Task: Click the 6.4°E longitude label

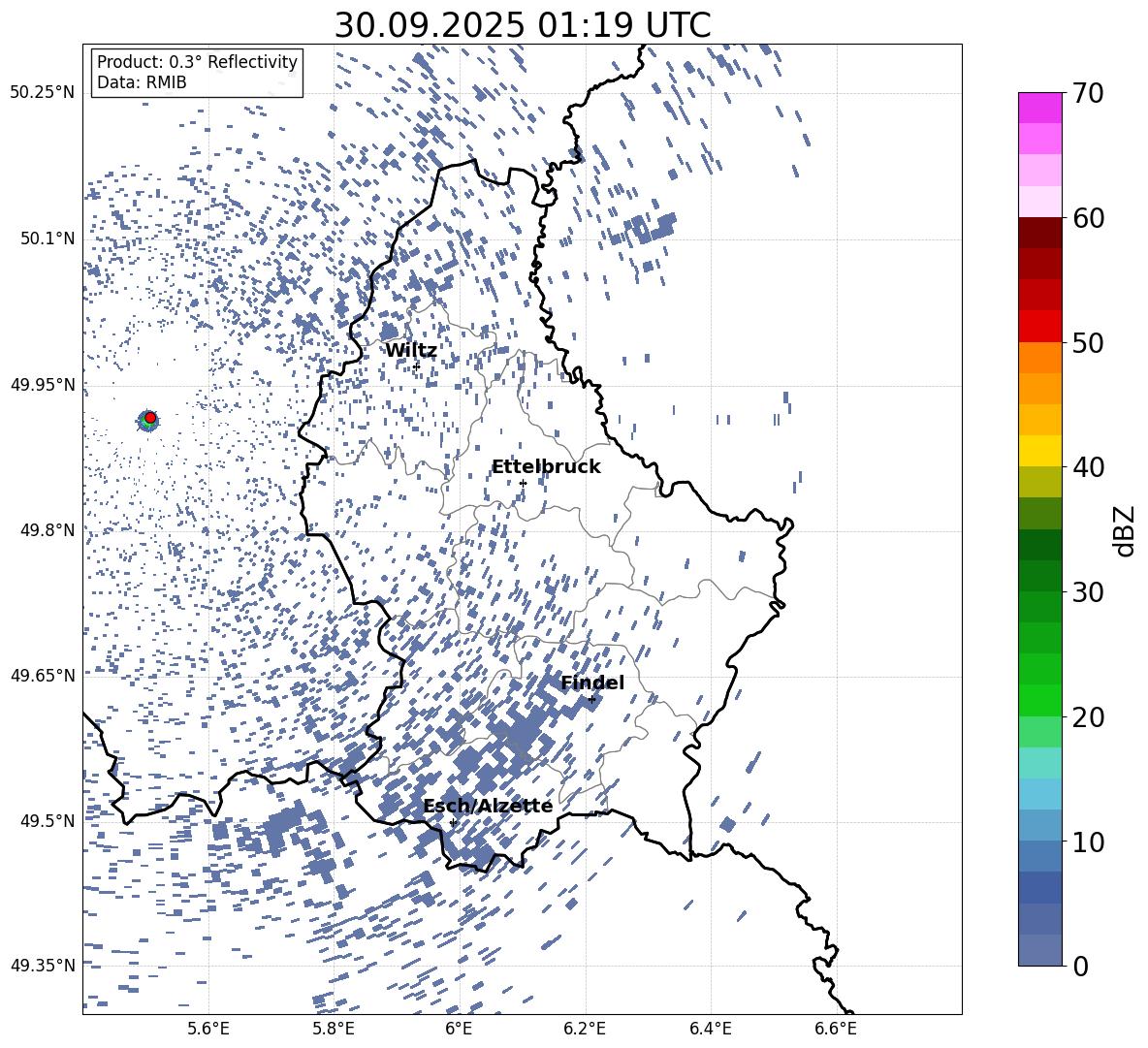Action: coord(710,1029)
